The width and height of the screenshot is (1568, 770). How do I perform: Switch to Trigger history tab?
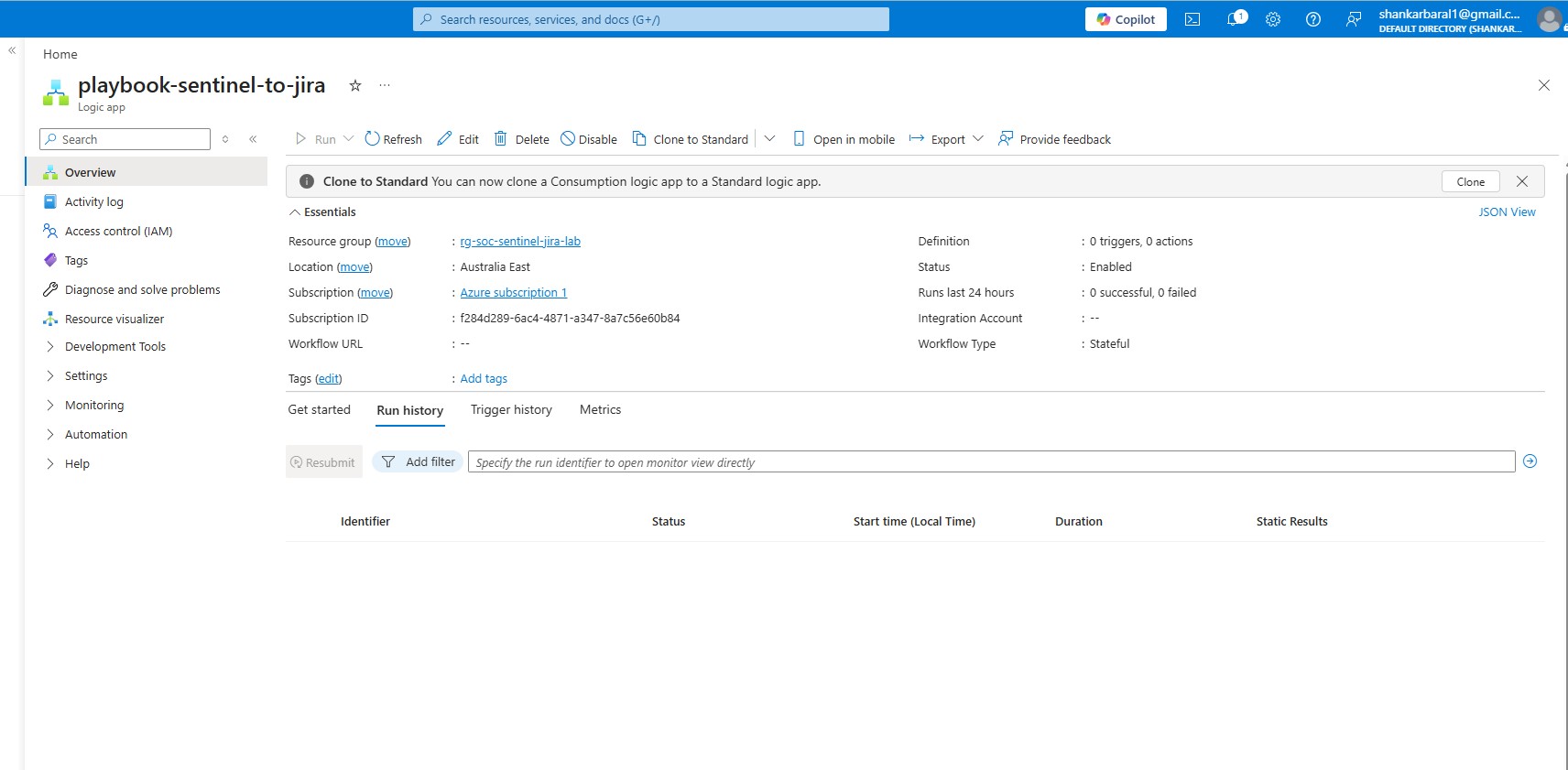(x=511, y=410)
